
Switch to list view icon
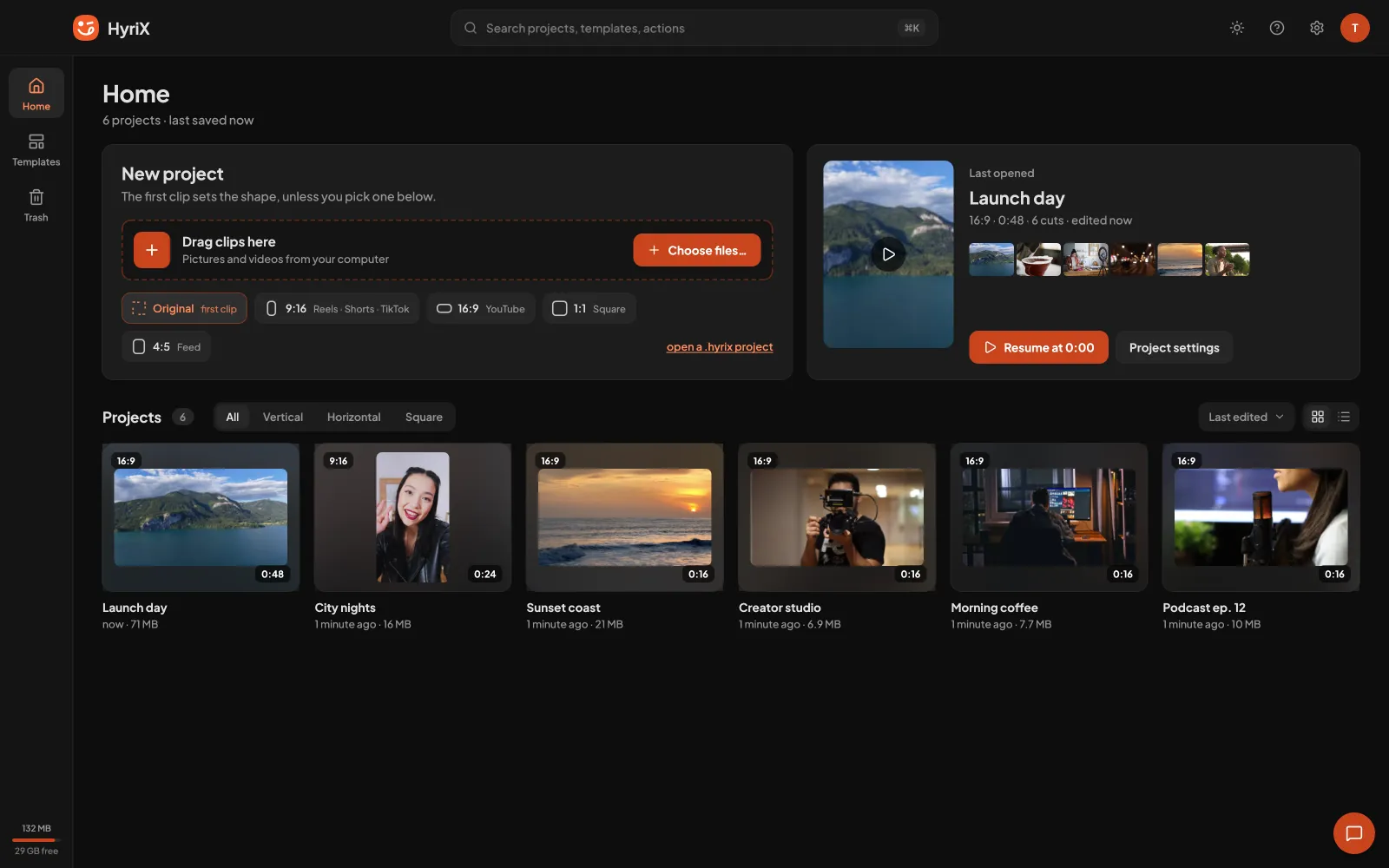coord(1345,417)
